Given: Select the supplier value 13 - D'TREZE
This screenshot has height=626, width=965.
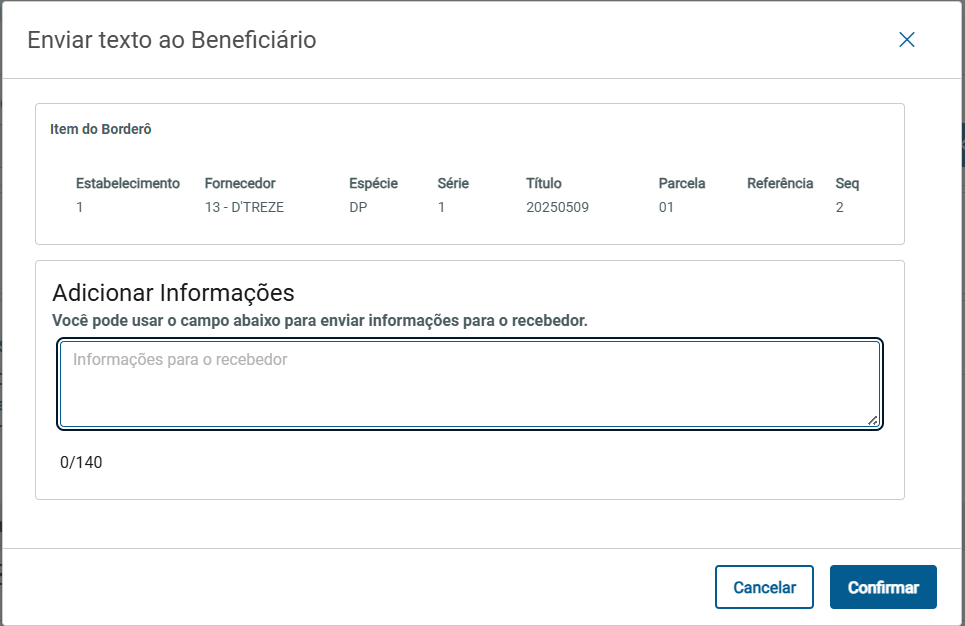Looking at the screenshot, I should pos(244,208).
